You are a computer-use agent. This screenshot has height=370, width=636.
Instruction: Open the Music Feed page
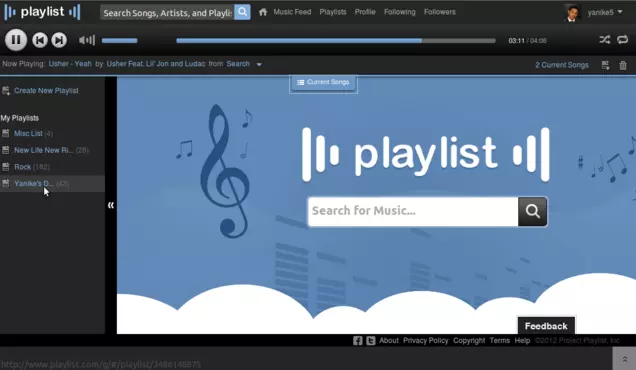pyautogui.click(x=292, y=12)
